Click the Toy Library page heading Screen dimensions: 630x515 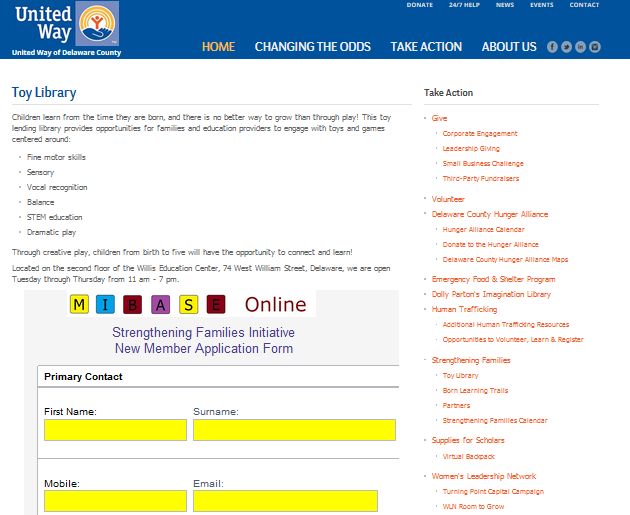[44, 92]
